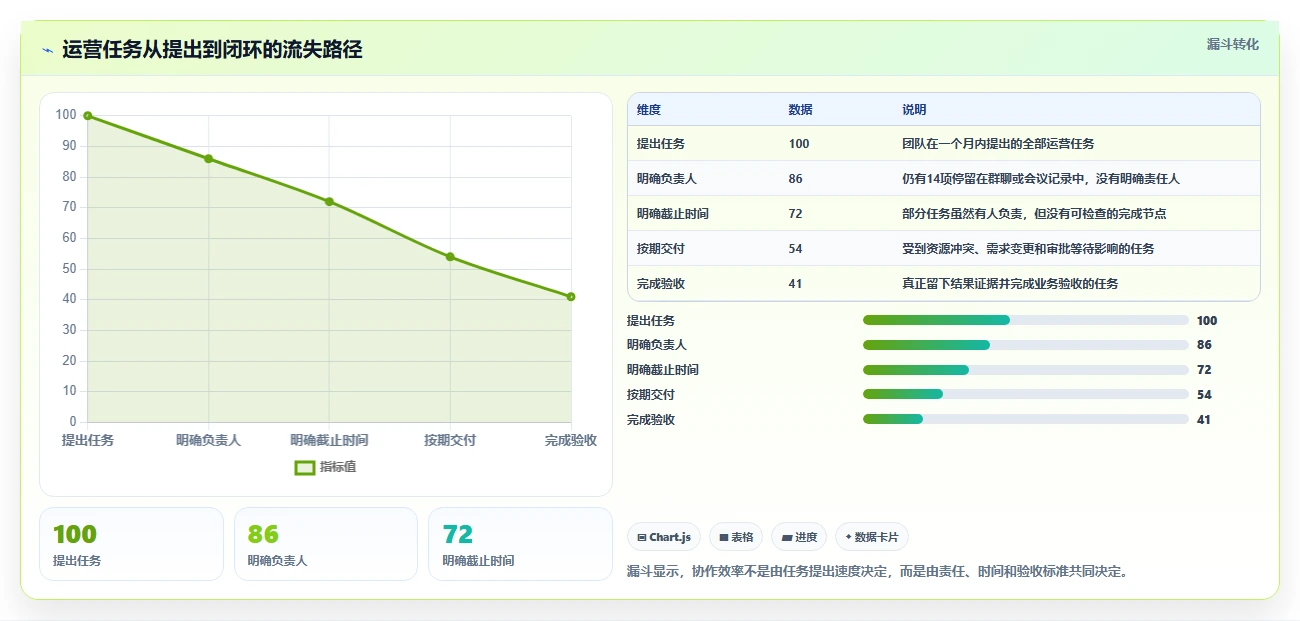Image resolution: width=1300 pixels, height=621 pixels.
Task: Select the chart data point for 完成验收
Action: click(x=571, y=296)
